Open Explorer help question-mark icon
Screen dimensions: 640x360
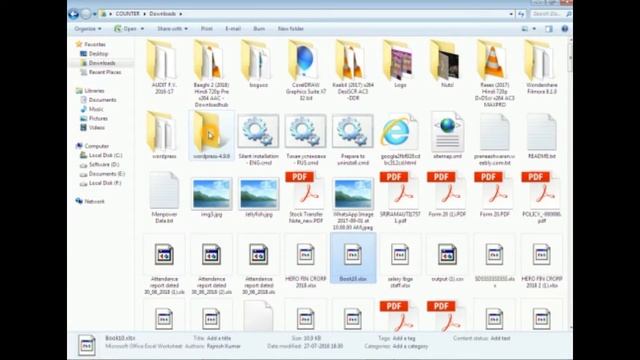coord(564,29)
